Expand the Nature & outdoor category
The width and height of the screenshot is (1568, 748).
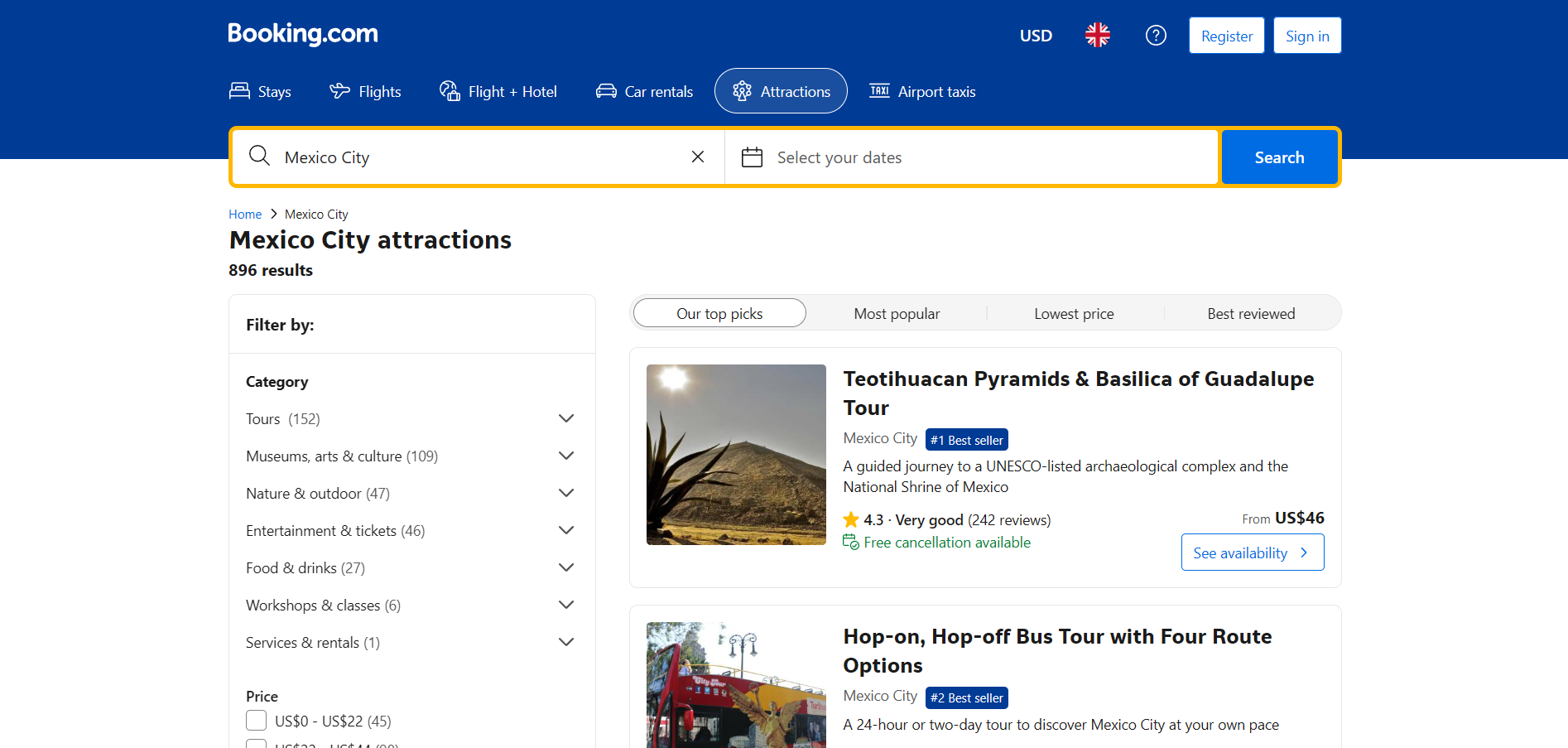click(566, 493)
